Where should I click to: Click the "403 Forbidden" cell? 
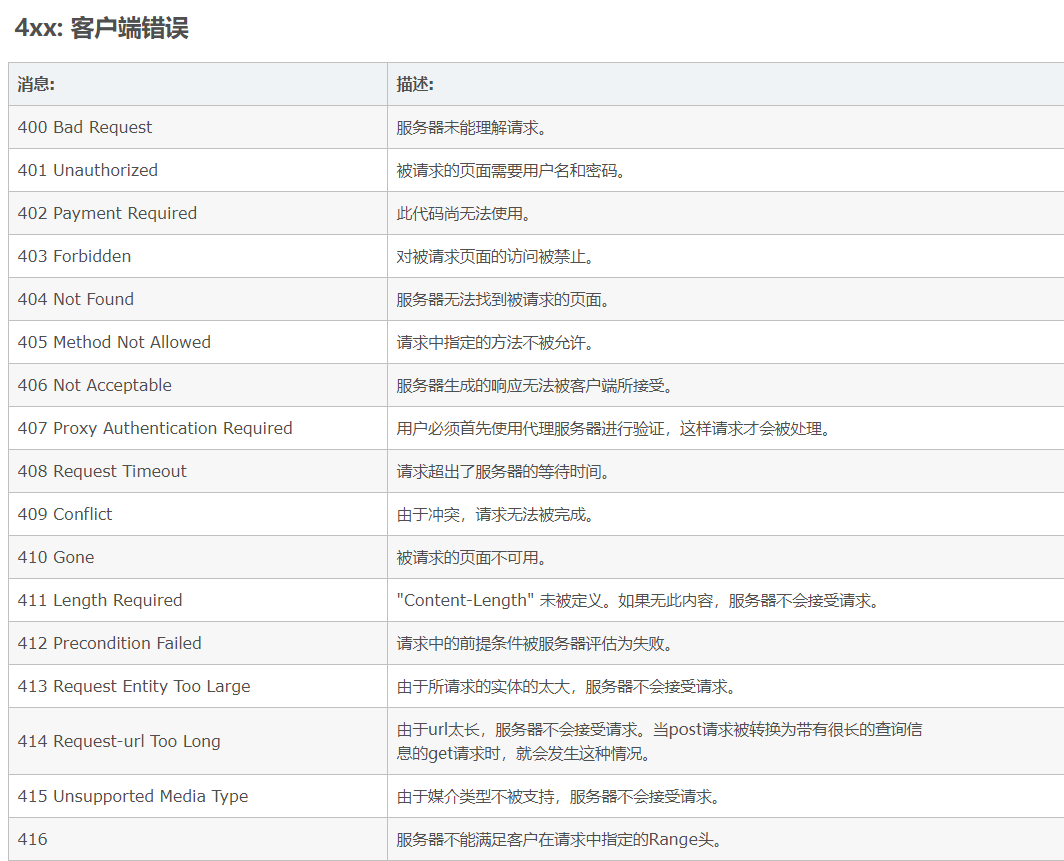[x=197, y=256]
